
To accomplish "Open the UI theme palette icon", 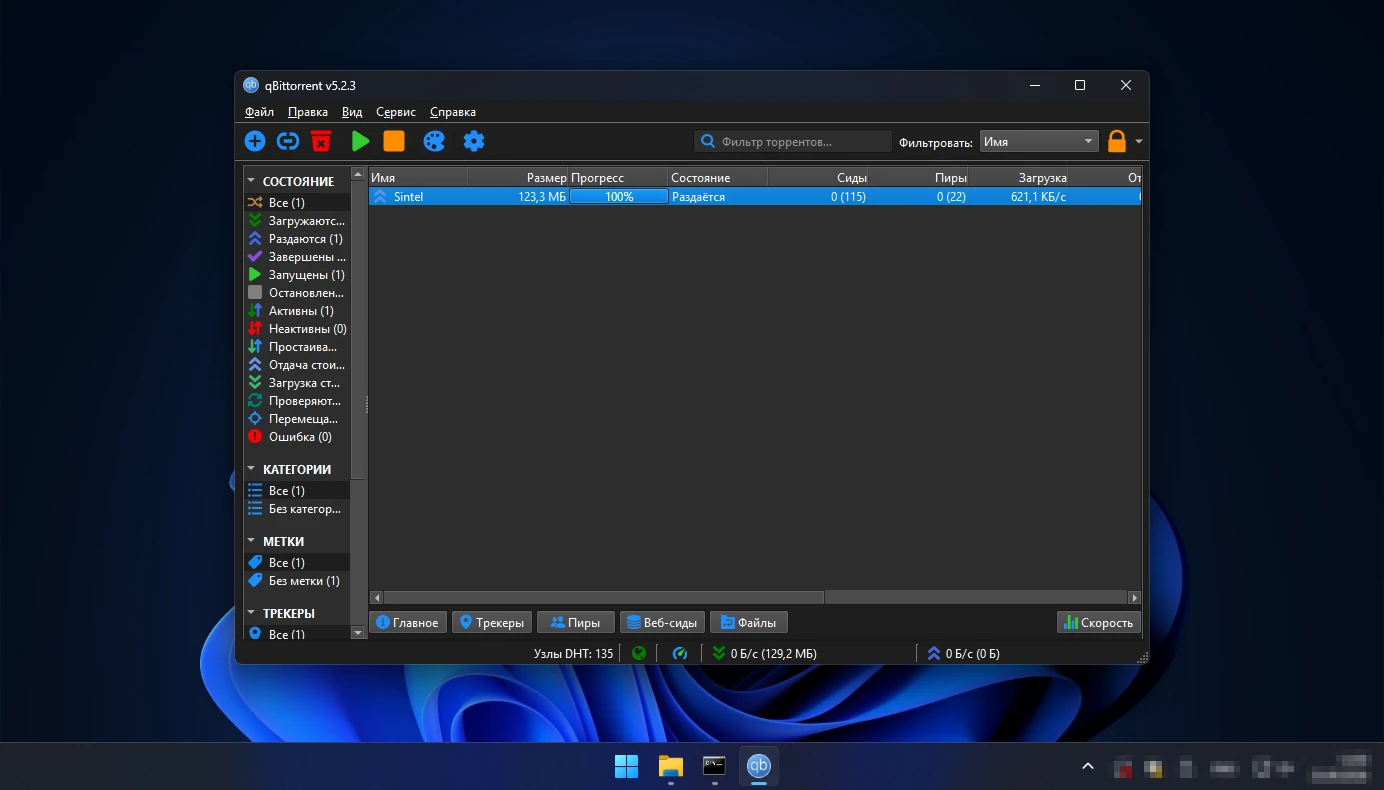I will point(434,142).
